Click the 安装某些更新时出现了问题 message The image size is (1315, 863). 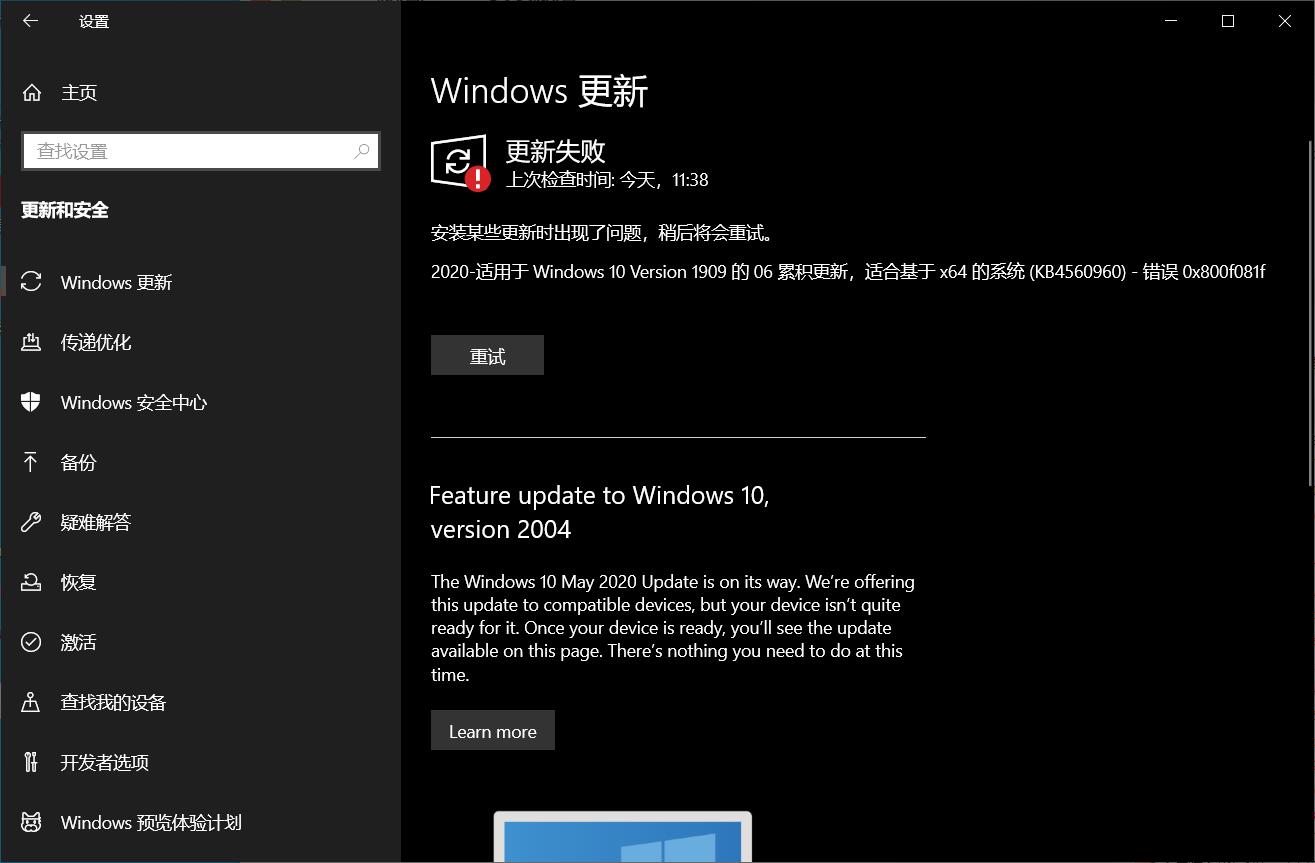[x=603, y=233]
